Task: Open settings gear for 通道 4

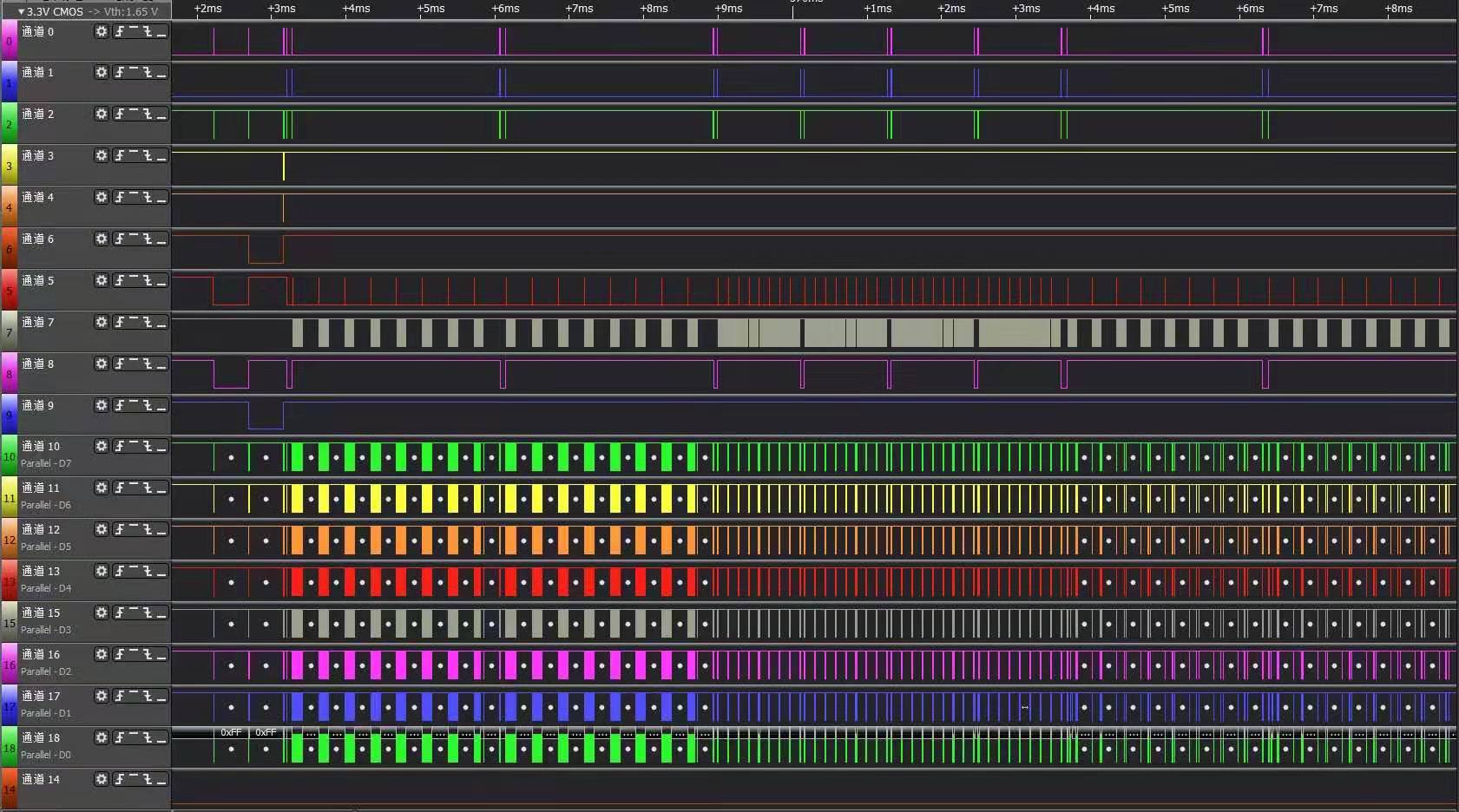Action: coord(102,197)
